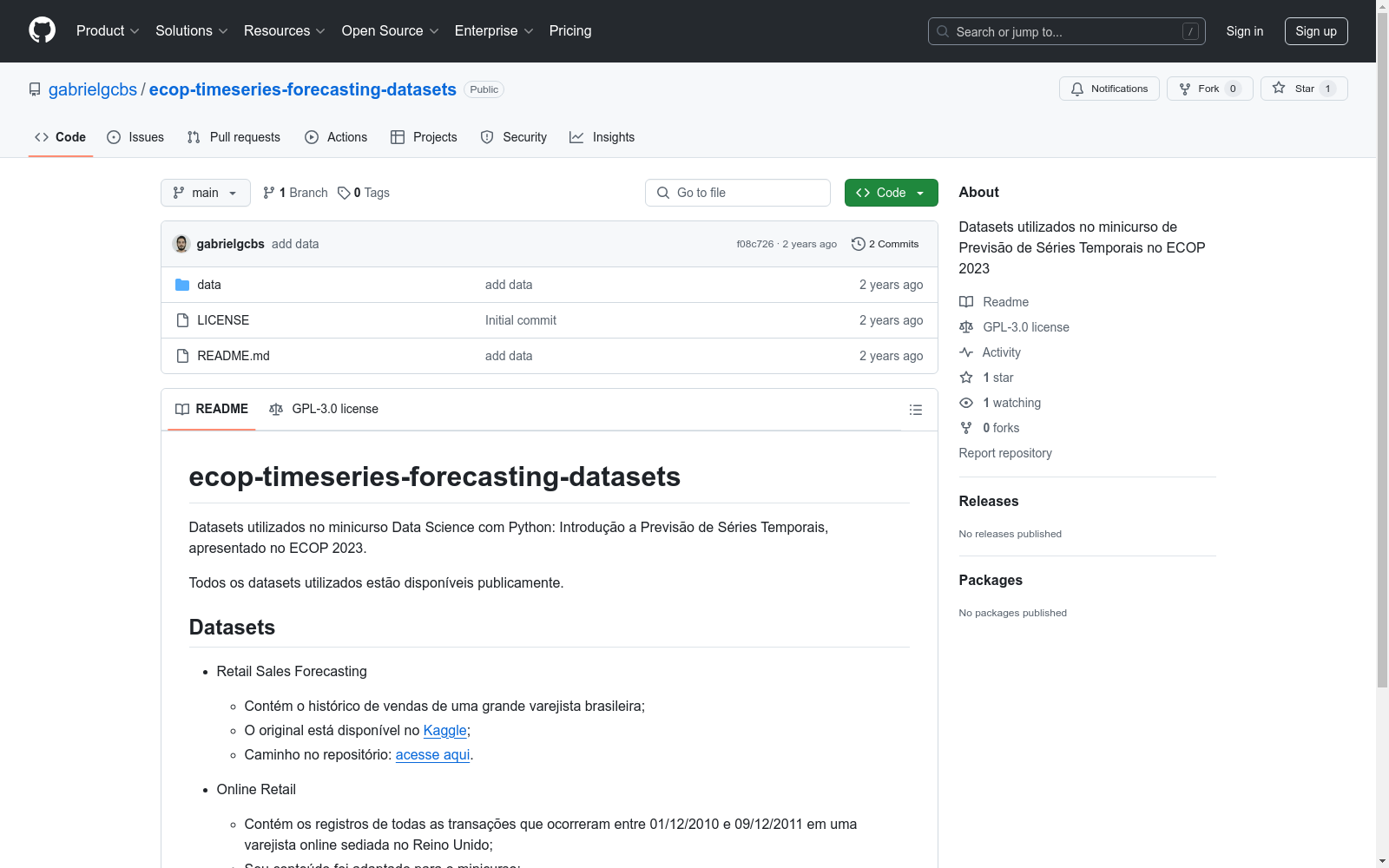Image resolution: width=1389 pixels, height=868 pixels.
Task: View the '1 Branch' list
Action: click(x=295, y=193)
